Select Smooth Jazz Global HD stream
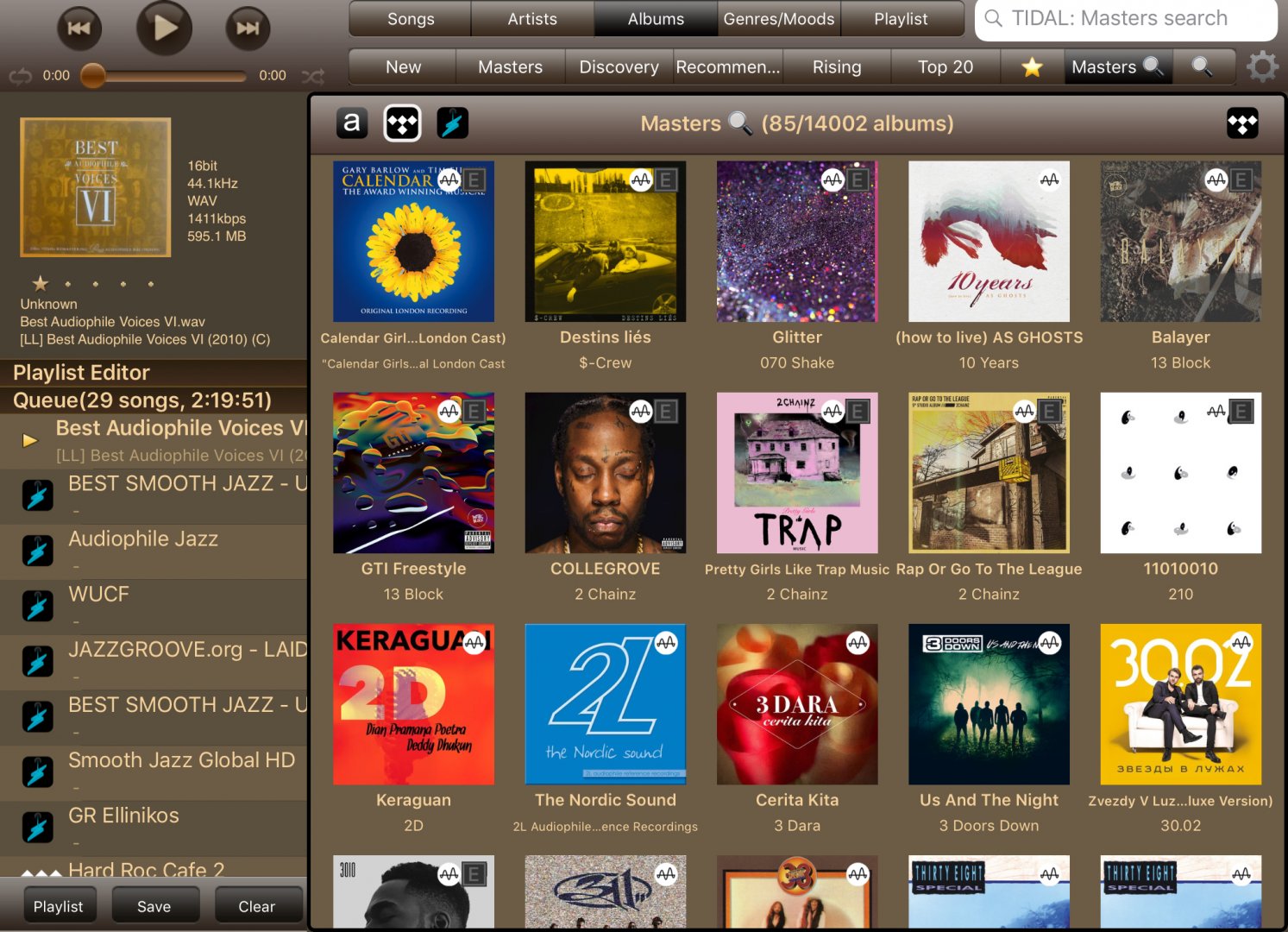 [x=154, y=771]
